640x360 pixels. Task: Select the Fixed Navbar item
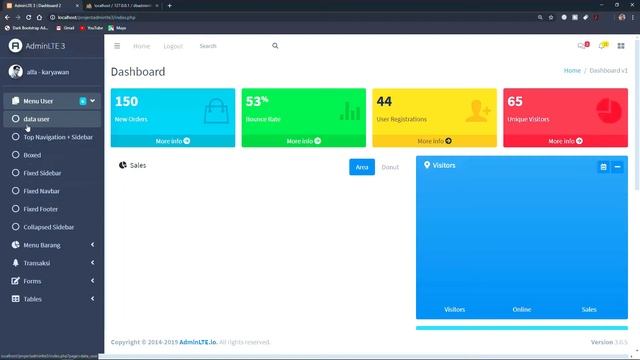pyautogui.click(x=52, y=191)
